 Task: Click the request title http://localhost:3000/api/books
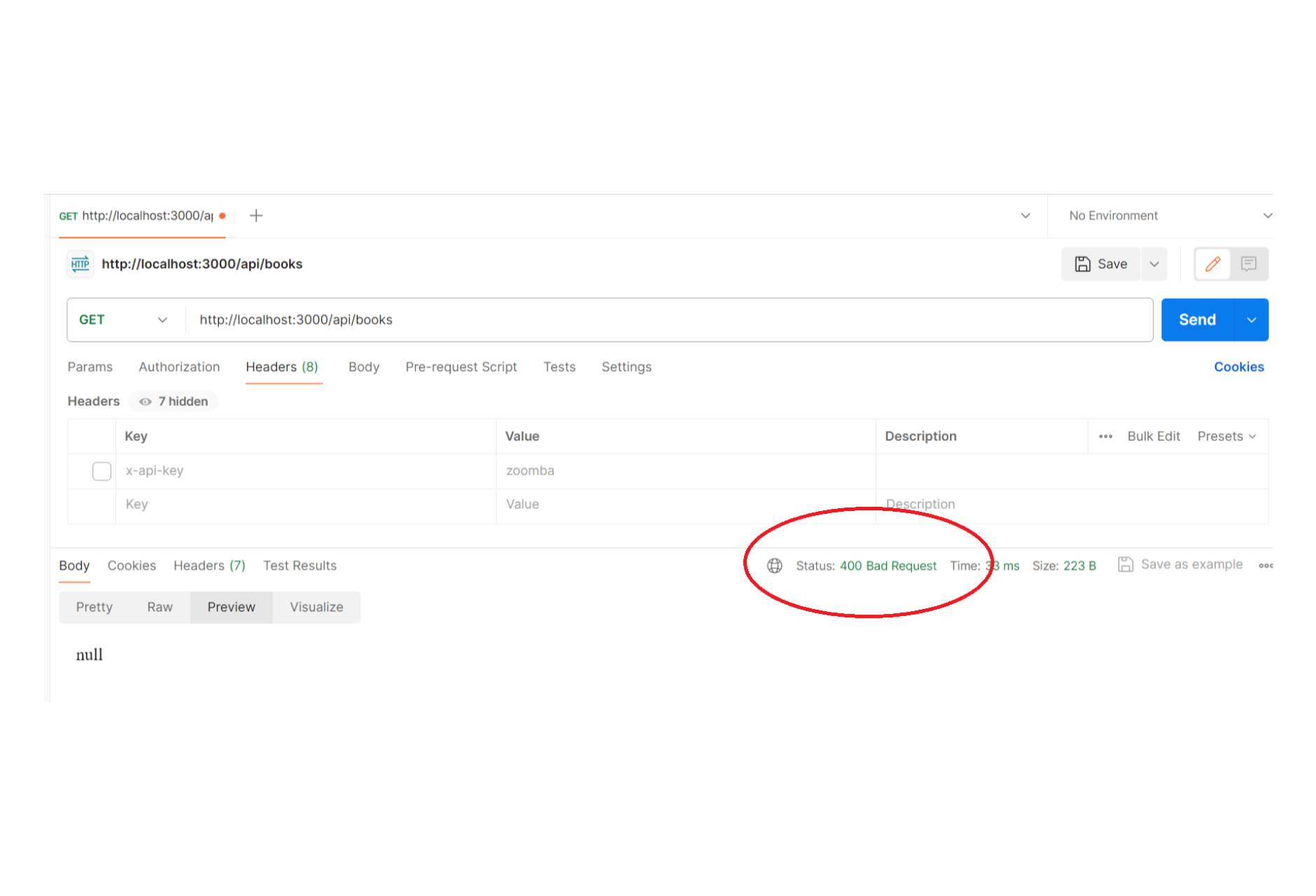202,264
